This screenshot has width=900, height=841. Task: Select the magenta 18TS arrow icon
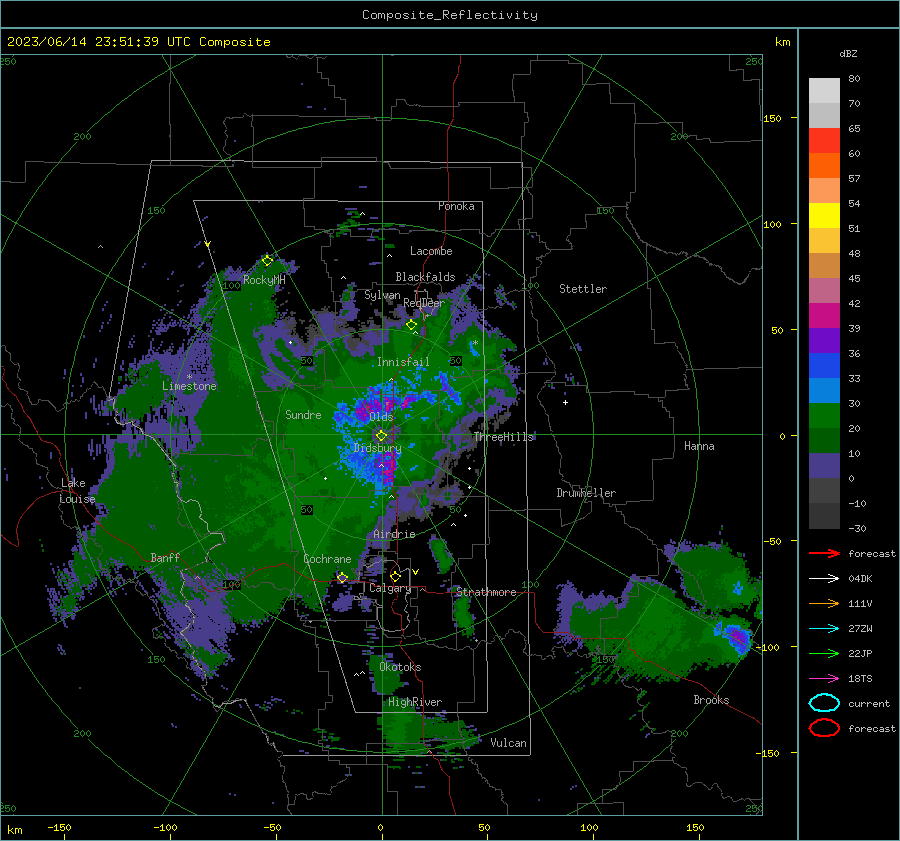[x=824, y=678]
